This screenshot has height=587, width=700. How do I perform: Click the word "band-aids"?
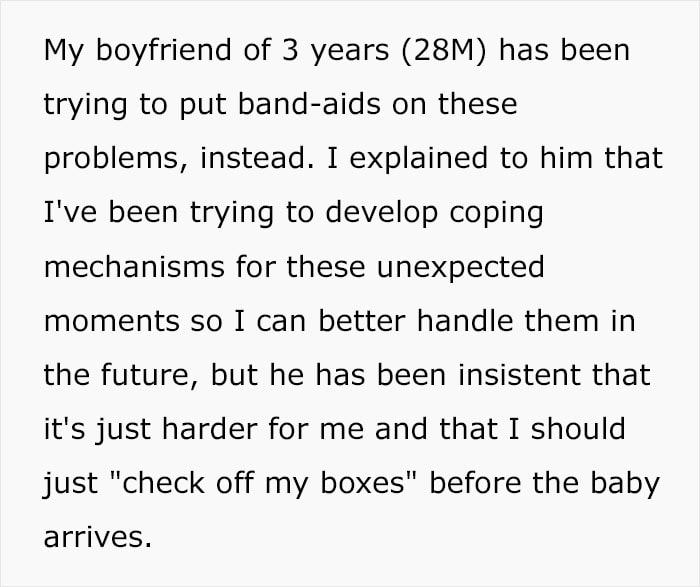(309, 103)
